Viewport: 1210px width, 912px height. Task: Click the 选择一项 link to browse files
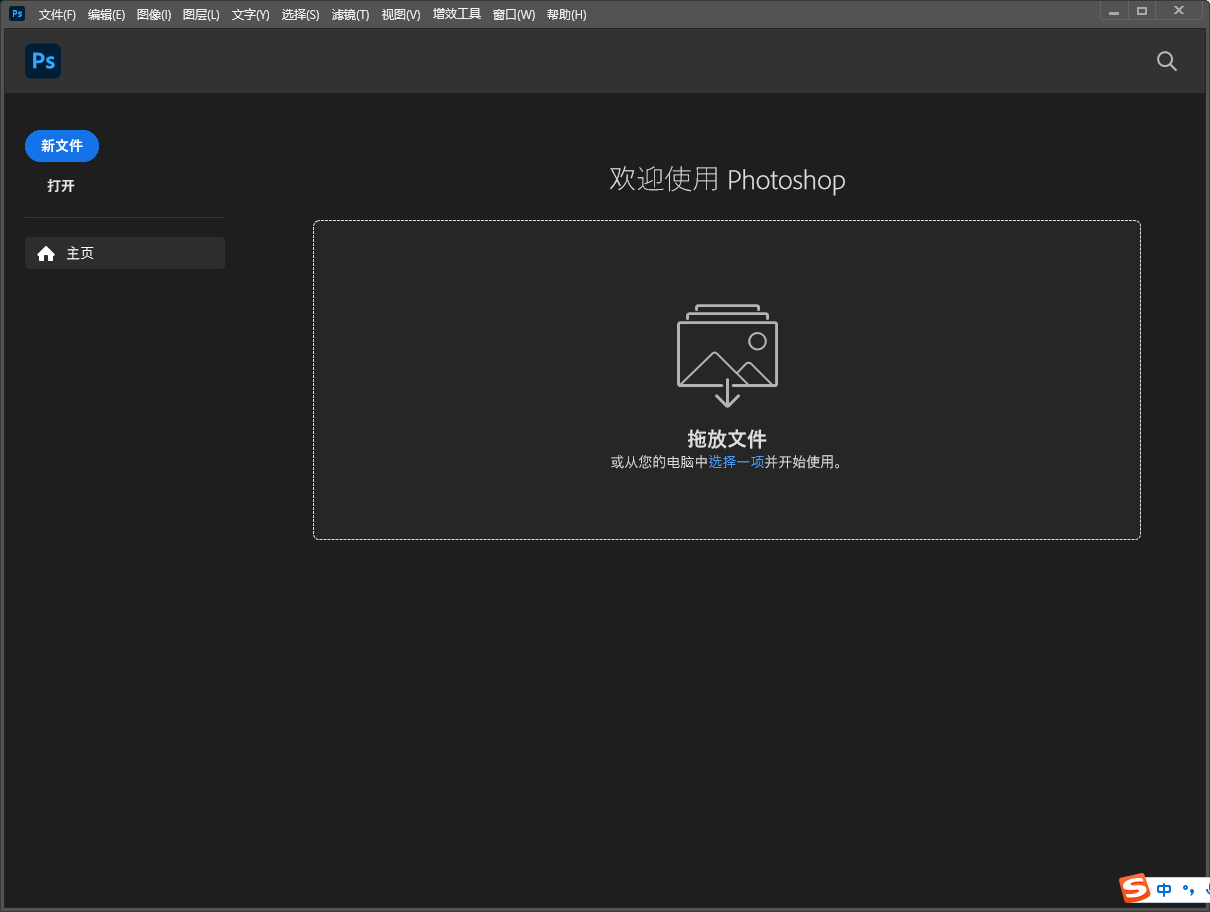[733, 462]
